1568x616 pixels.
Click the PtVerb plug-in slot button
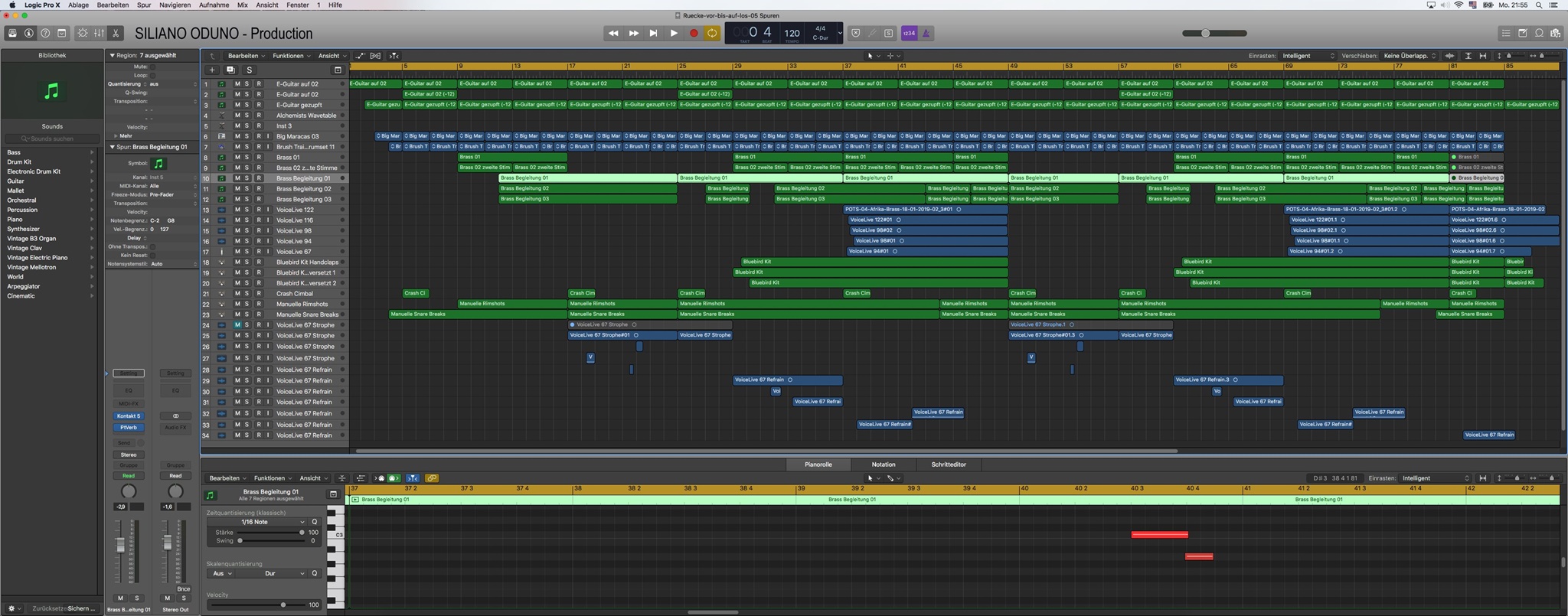click(128, 427)
